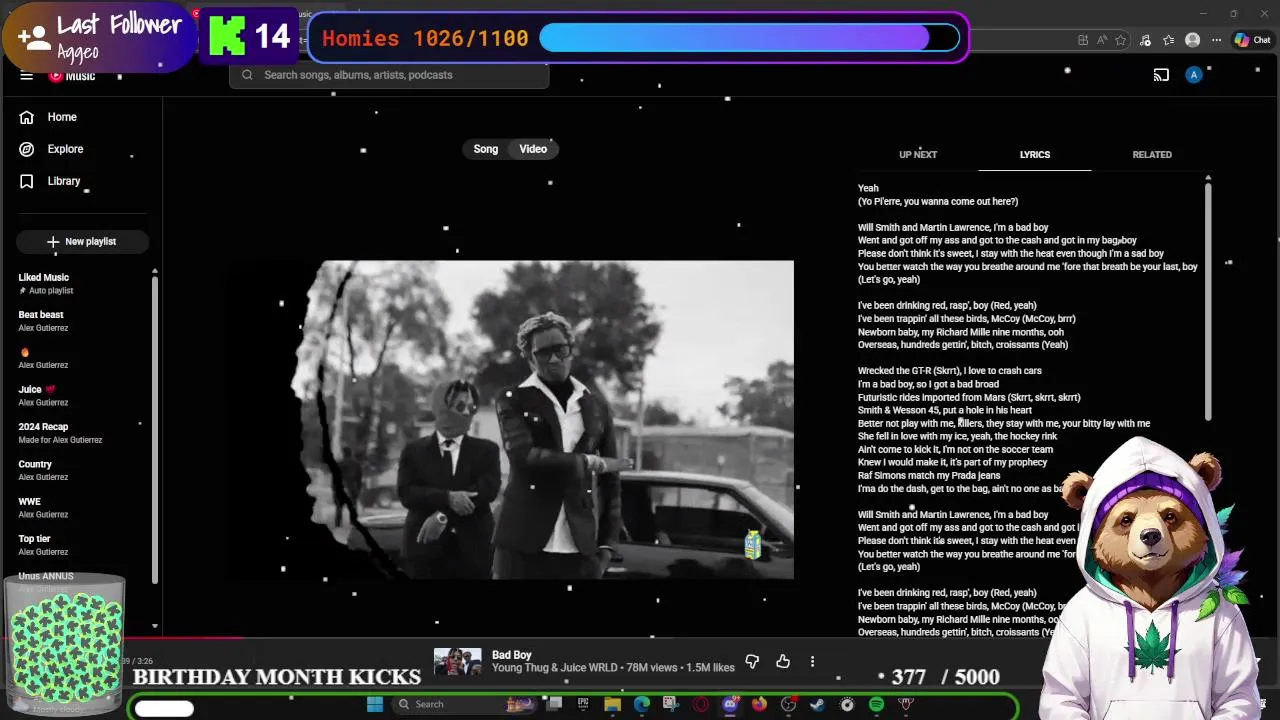Click the read aloud icon in Edge

coord(1102,40)
